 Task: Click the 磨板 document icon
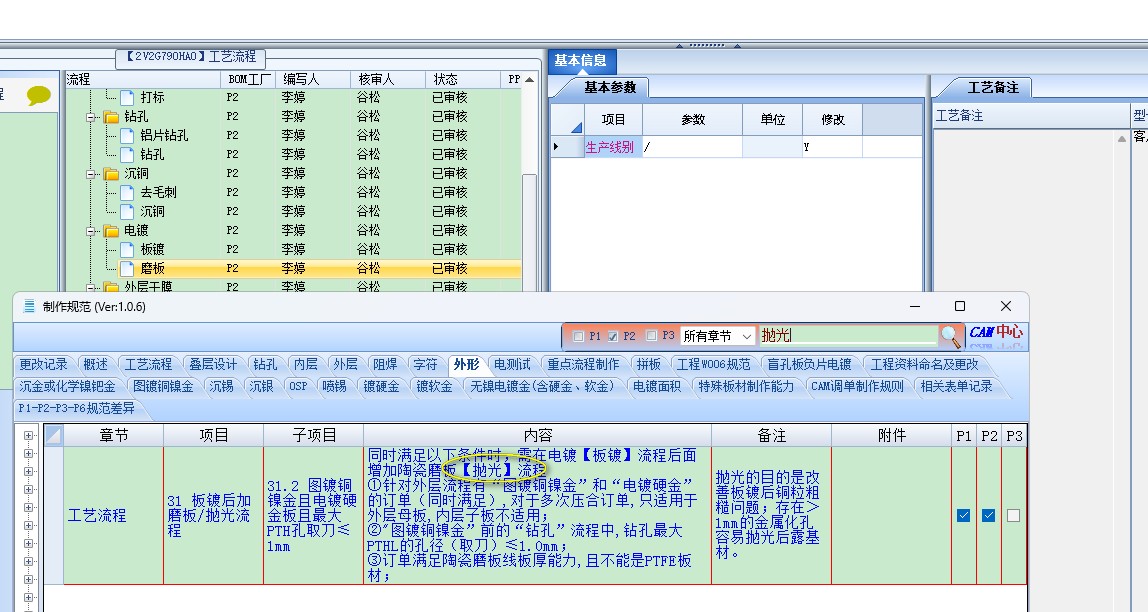tap(127, 269)
